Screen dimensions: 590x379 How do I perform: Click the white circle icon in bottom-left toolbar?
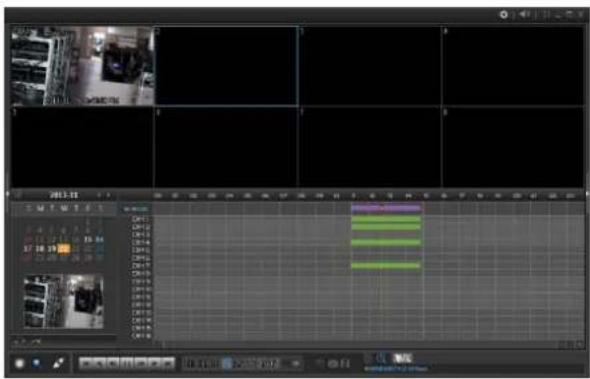pos(20,363)
